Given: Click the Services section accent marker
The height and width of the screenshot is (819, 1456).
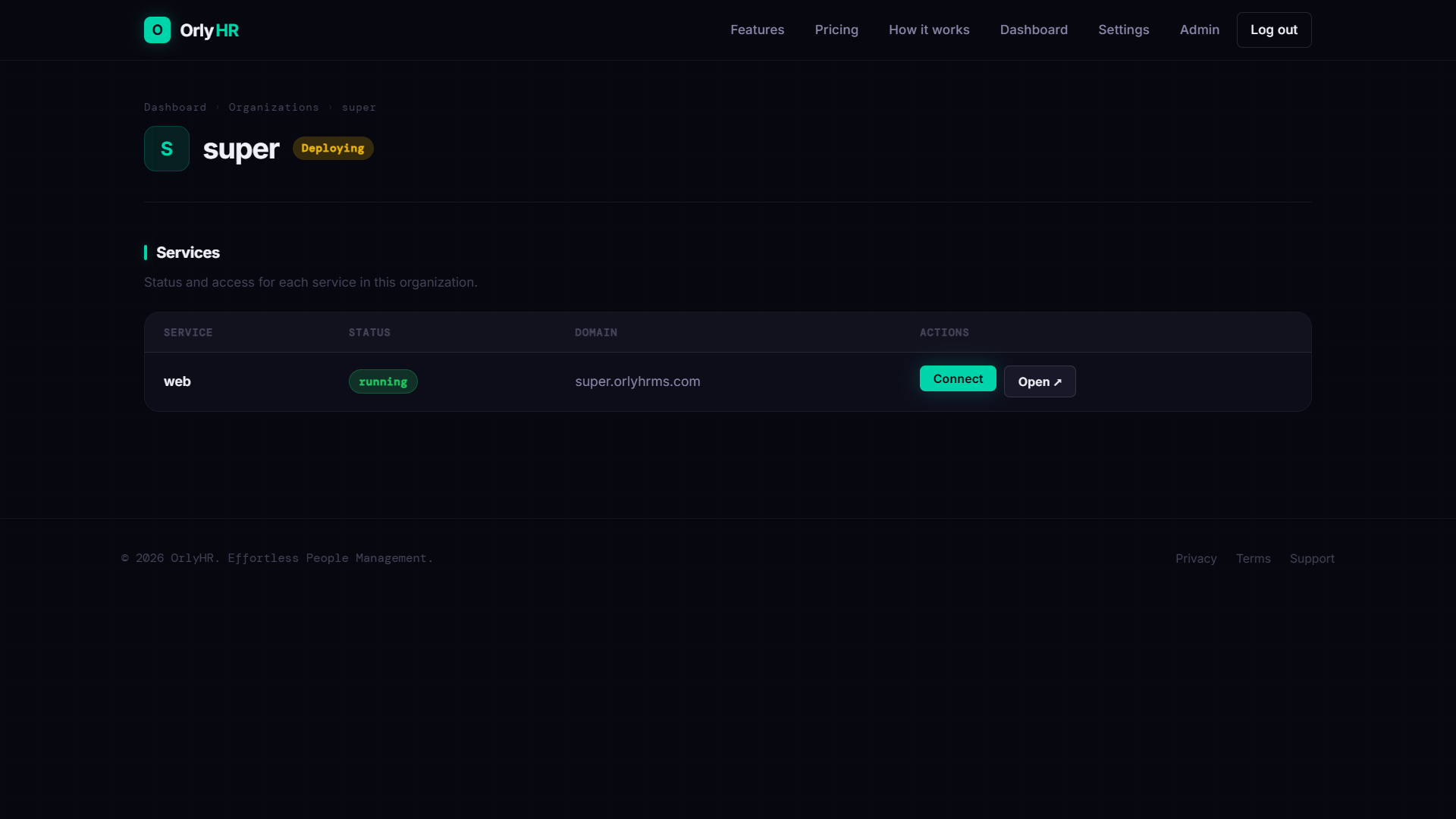Looking at the screenshot, I should pyautogui.click(x=146, y=253).
